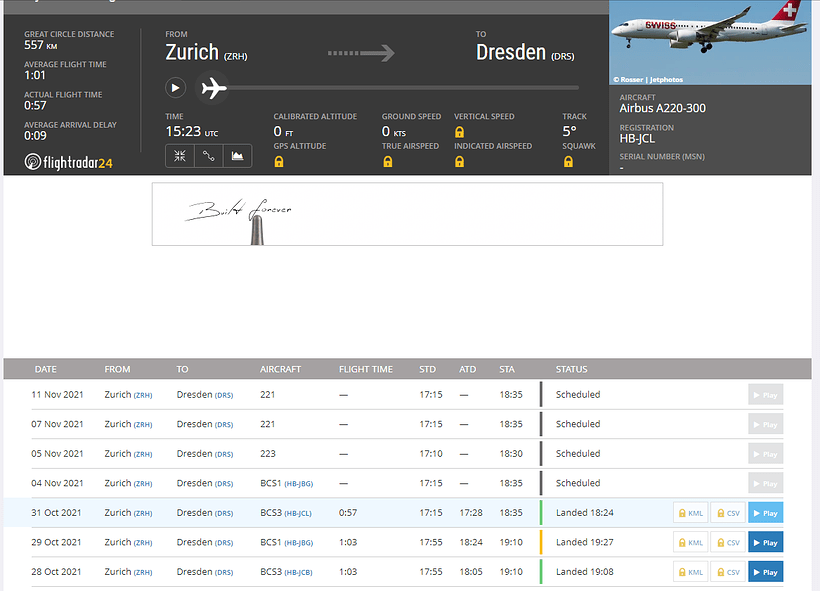This screenshot has height=591, width=820.
Task: Click disabled Play button for 07 Nov 2021
Action: click(766, 424)
